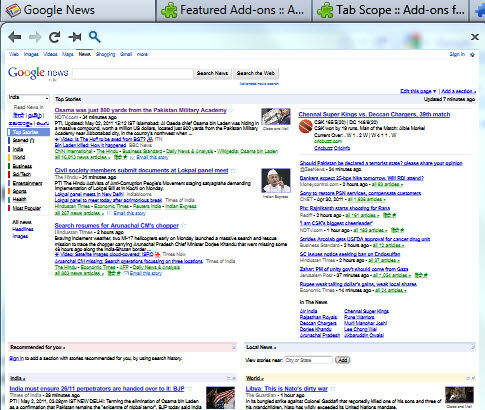Expand the Recommended for you section
Viewport: 485px width, 410px height.
37,347
